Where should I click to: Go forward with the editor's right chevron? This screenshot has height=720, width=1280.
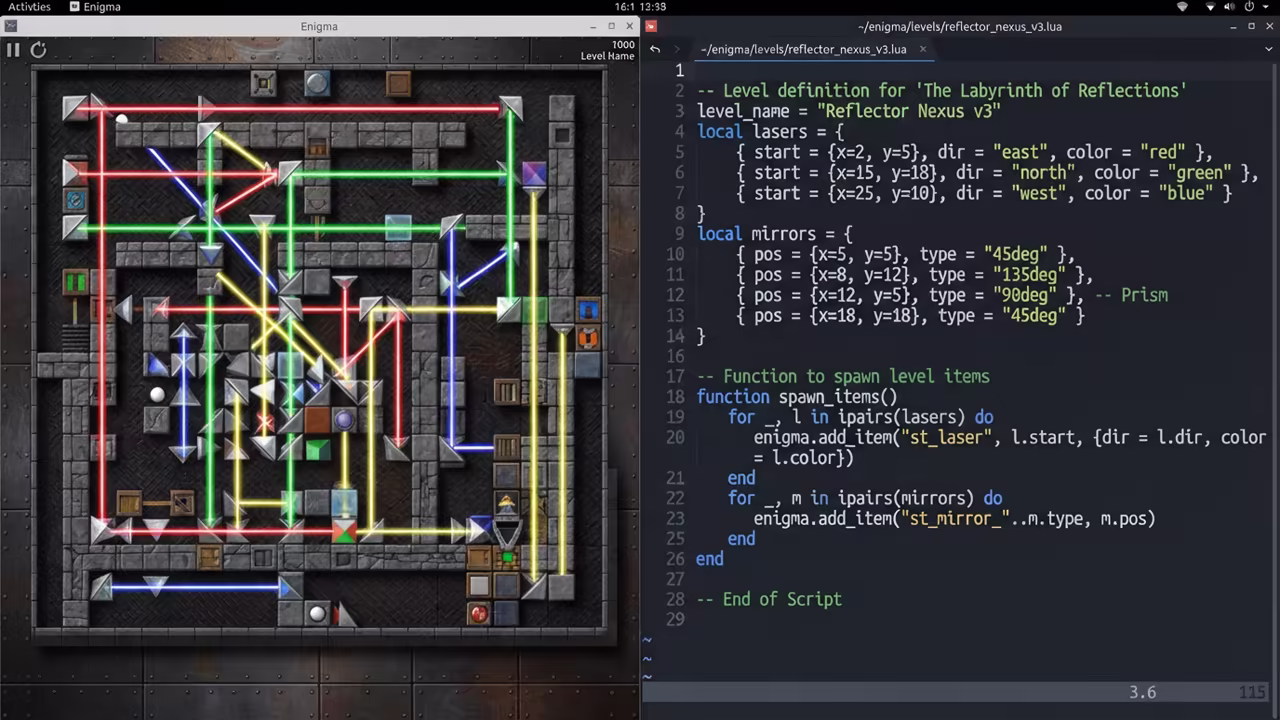(678, 49)
